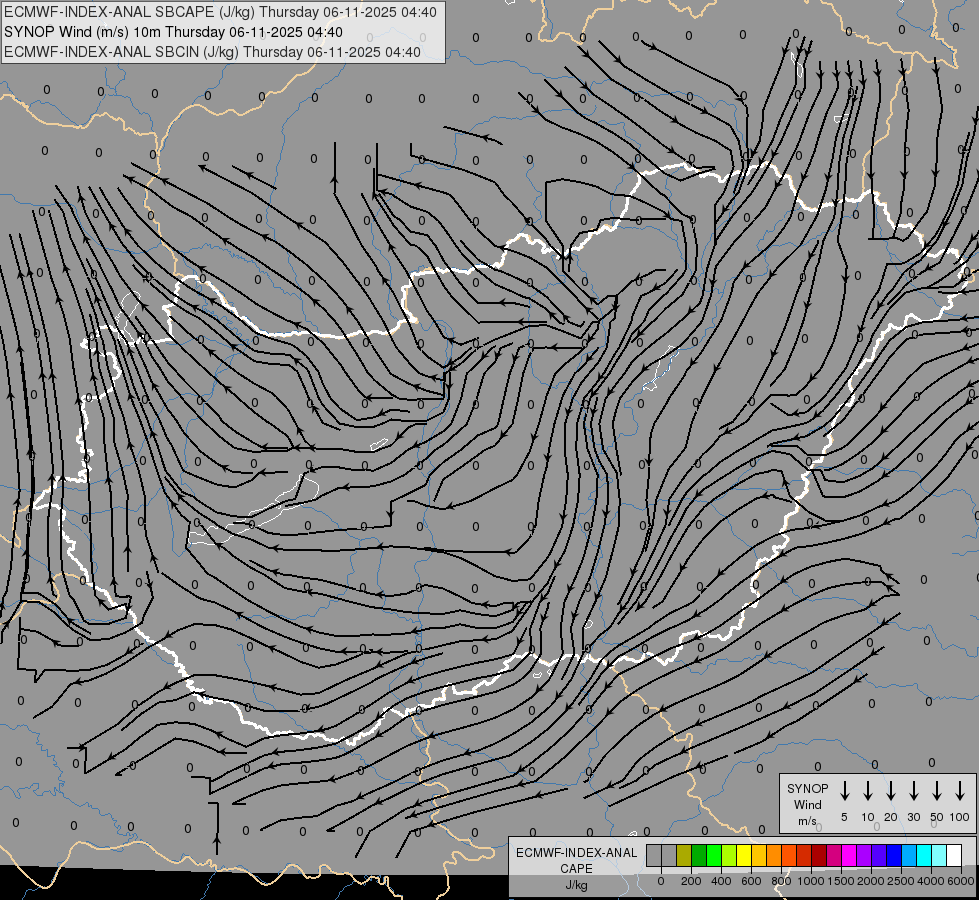Click the '20' speed value in the wind legend
Screen dimensions: 979x900
pos(890,817)
